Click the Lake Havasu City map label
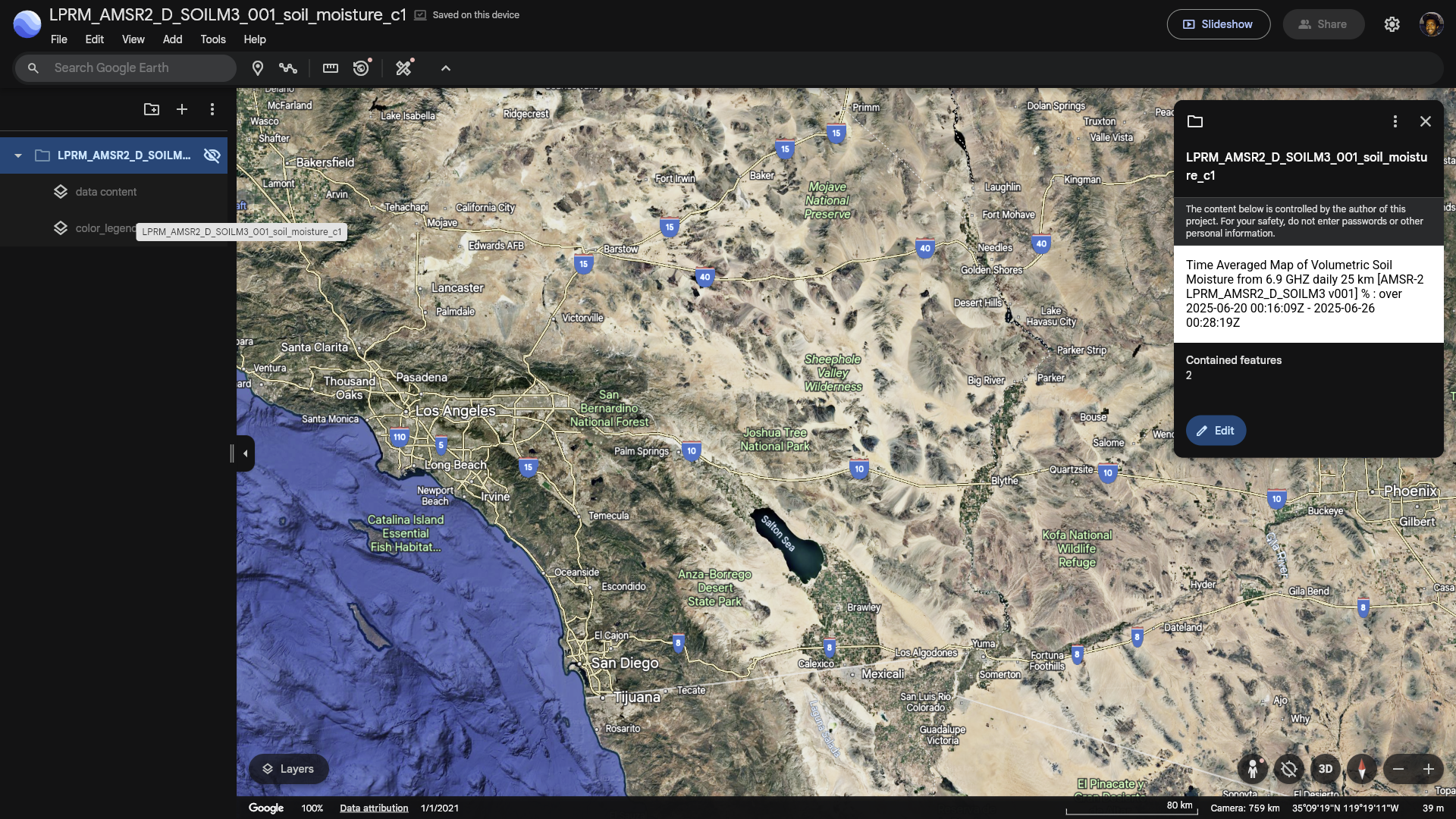Screen dimensions: 1456x819 [1051, 316]
